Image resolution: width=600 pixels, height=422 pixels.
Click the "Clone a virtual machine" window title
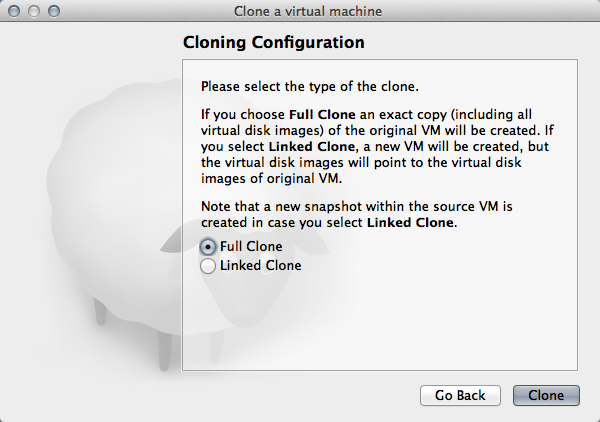click(300, 11)
